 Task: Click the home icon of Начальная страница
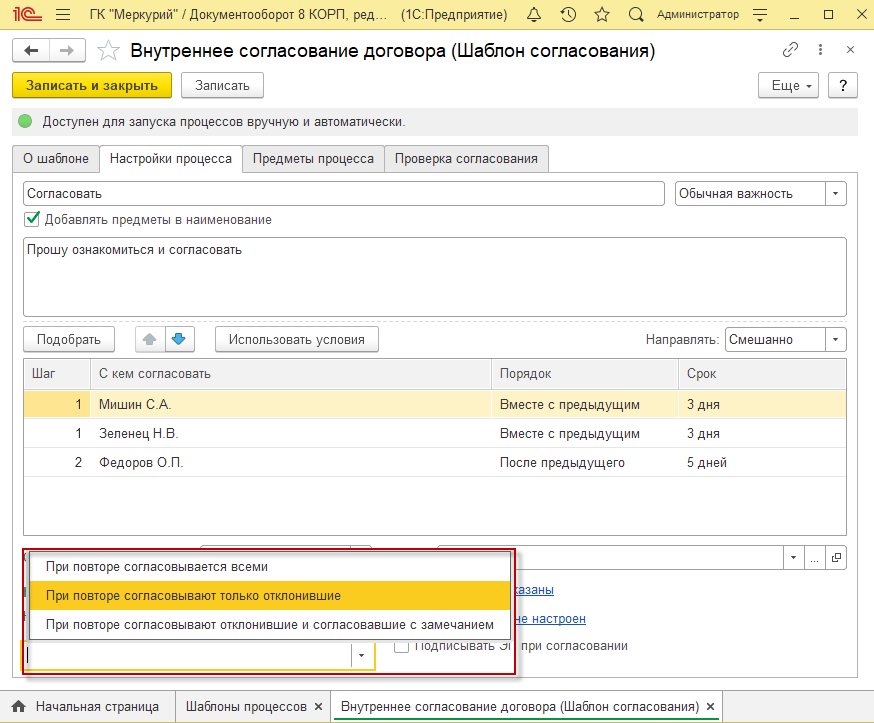point(18,706)
